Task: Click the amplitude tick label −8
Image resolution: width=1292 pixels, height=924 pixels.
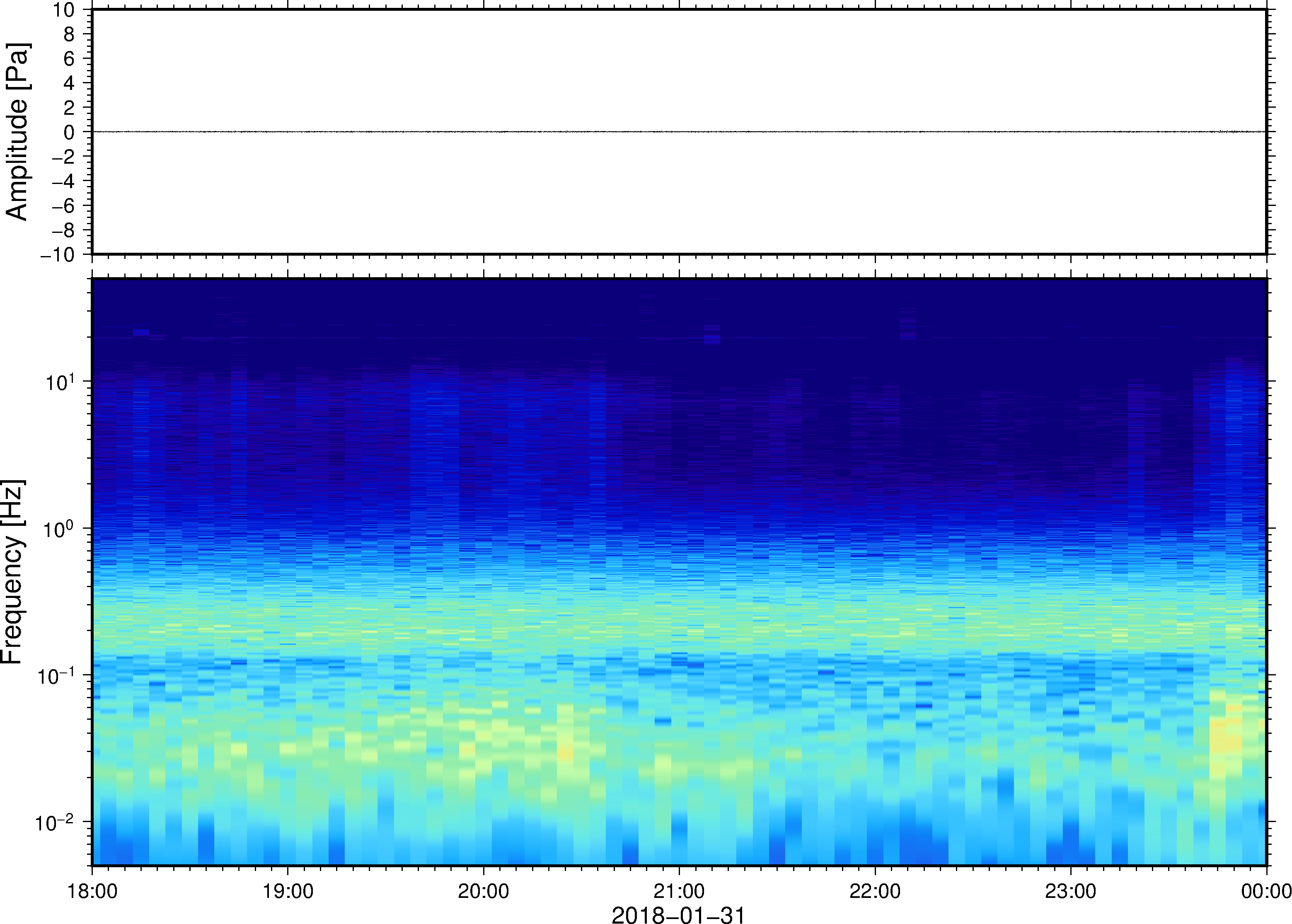Action: [63, 230]
